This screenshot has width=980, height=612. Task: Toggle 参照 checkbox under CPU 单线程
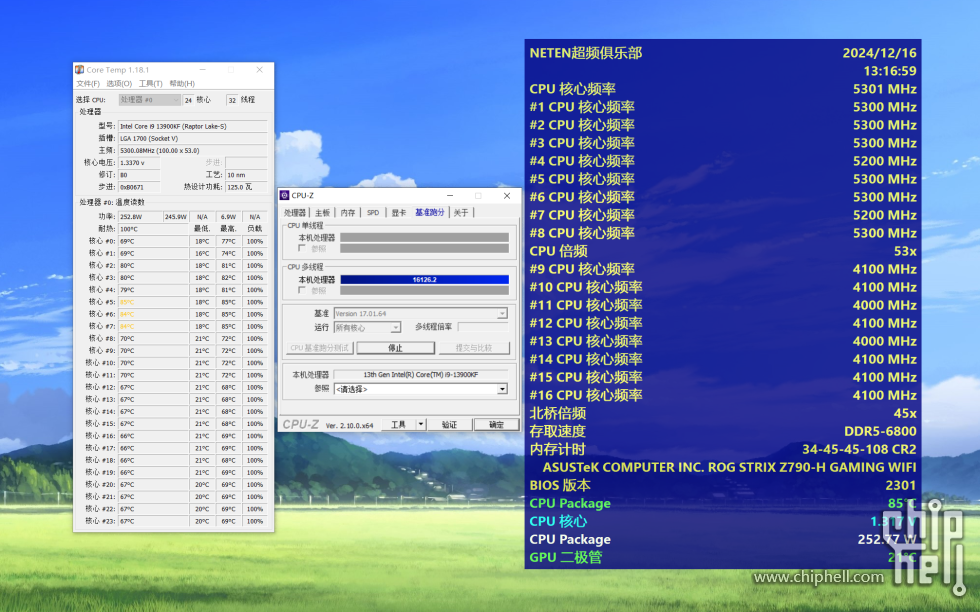coord(302,249)
